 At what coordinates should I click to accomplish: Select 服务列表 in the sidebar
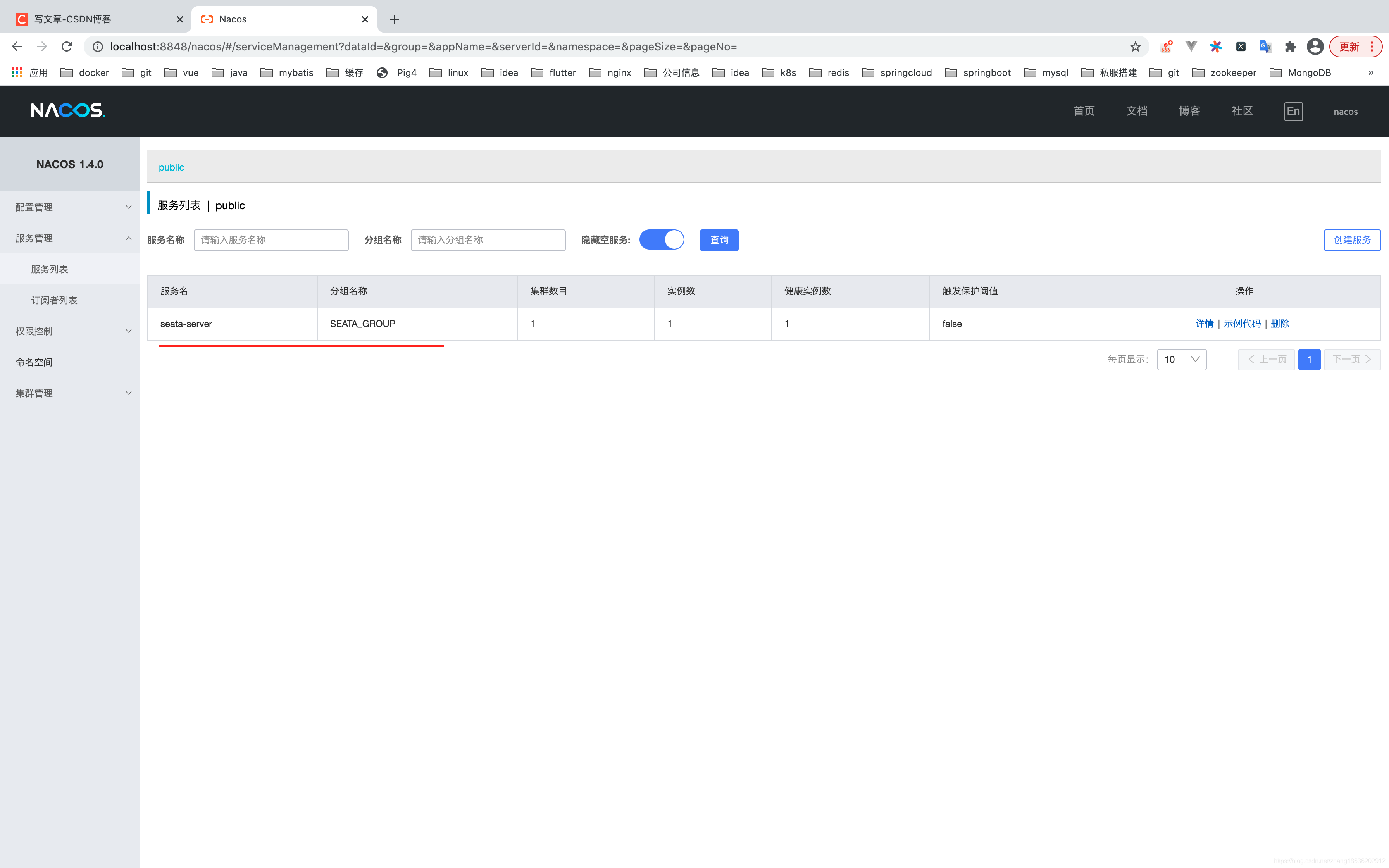pyautogui.click(x=69, y=269)
